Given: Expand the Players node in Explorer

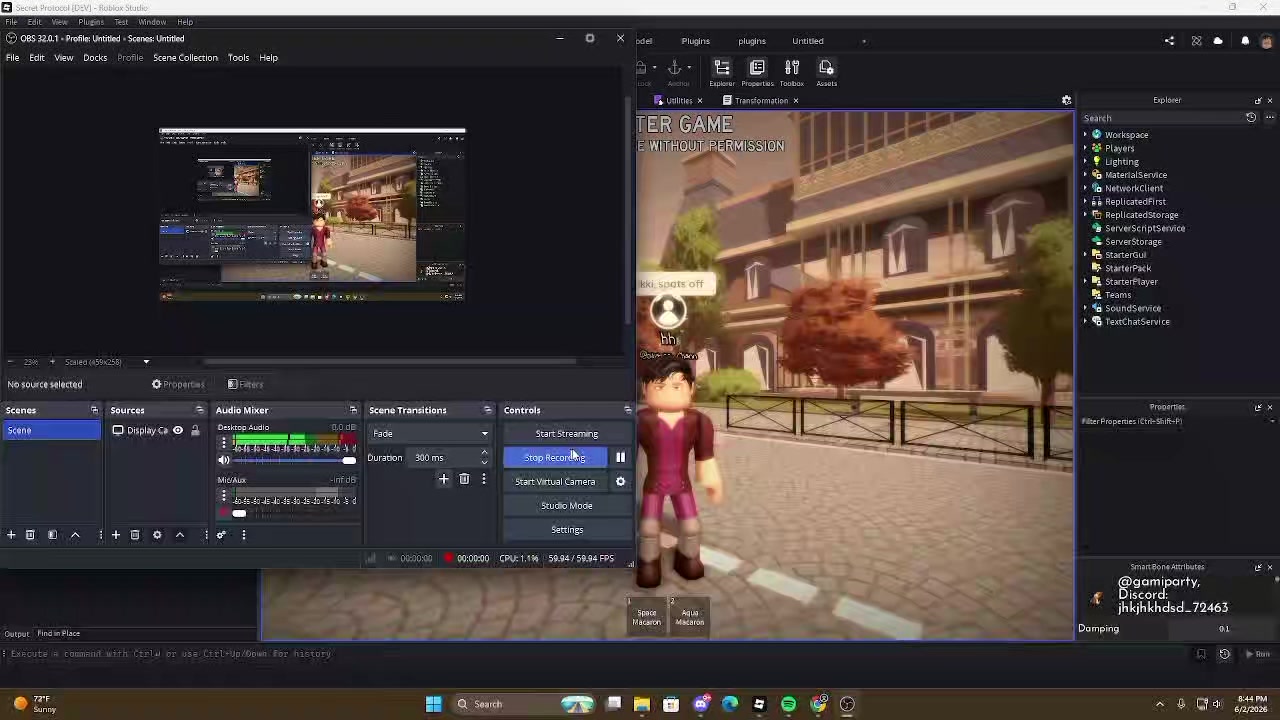Looking at the screenshot, I should (1085, 148).
